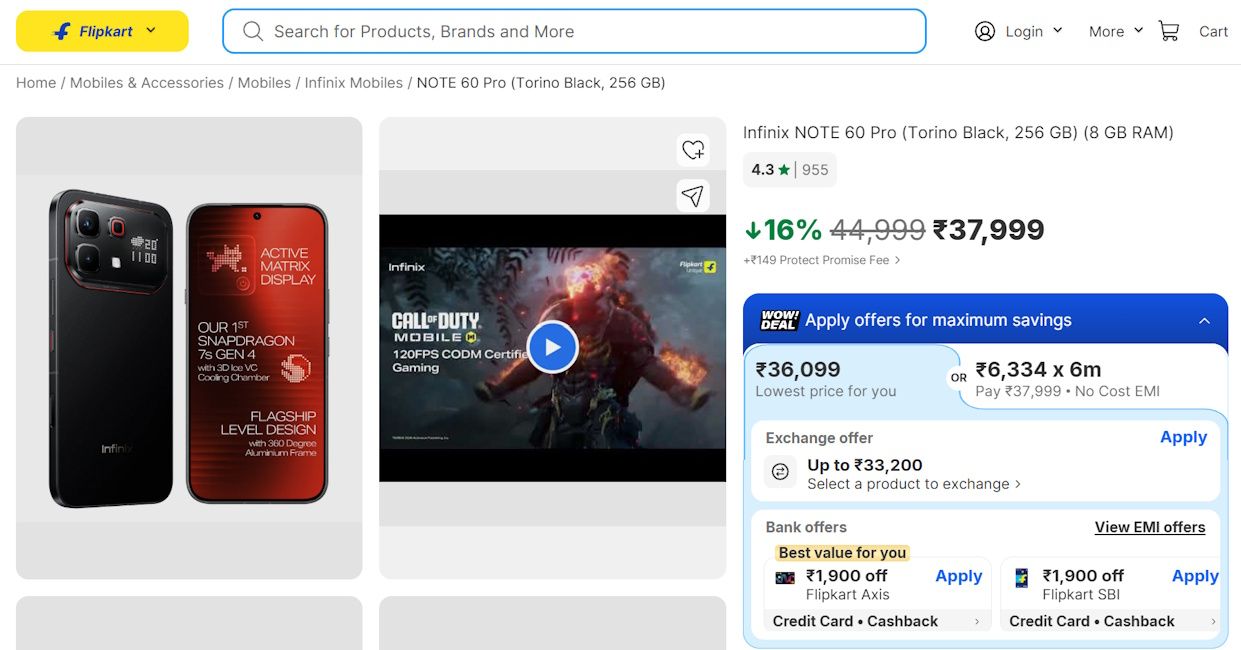This screenshot has width=1241, height=650.
Task: Apply the Exchange offer
Action: (x=1183, y=437)
